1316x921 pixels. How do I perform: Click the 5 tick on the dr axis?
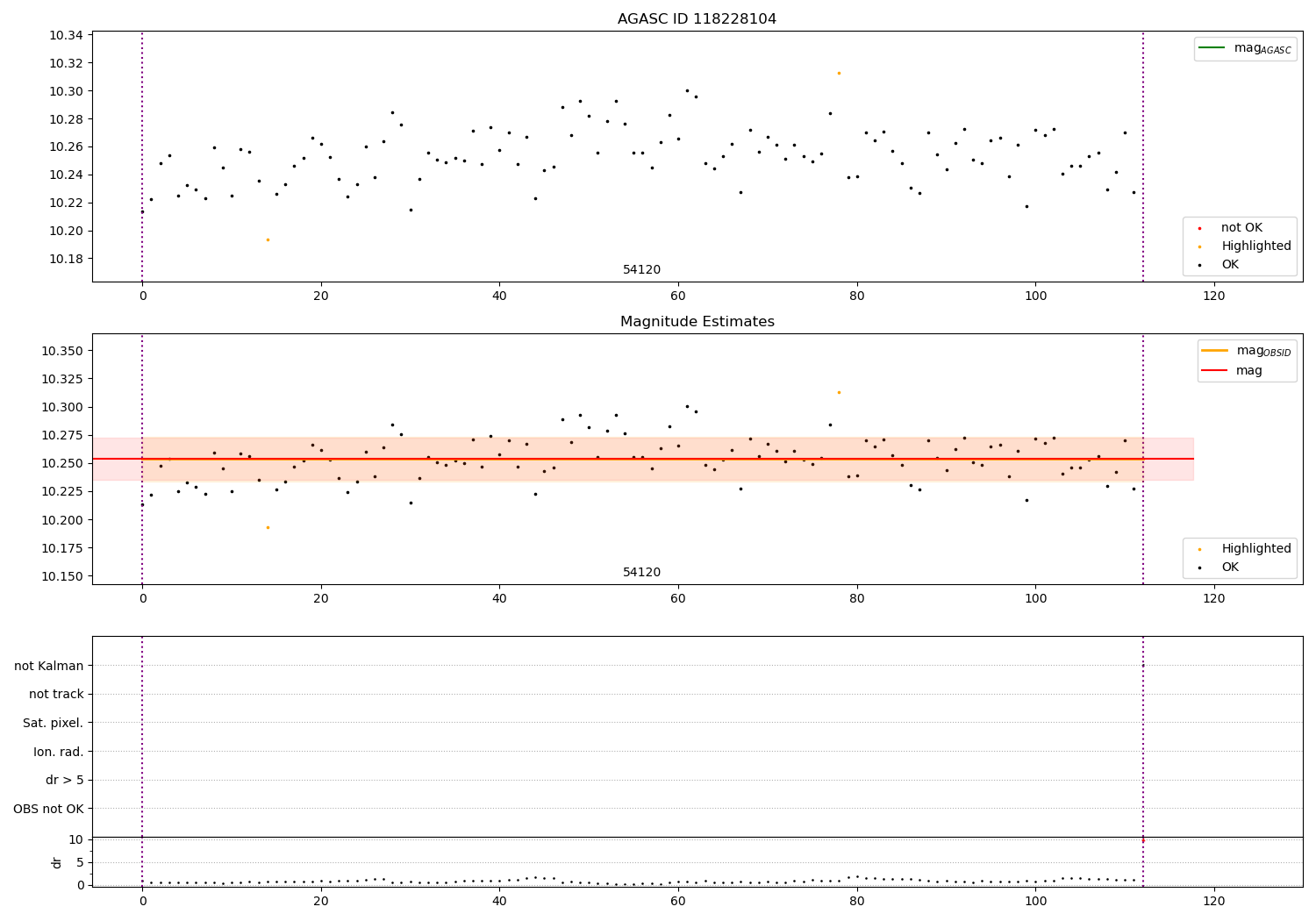click(80, 862)
